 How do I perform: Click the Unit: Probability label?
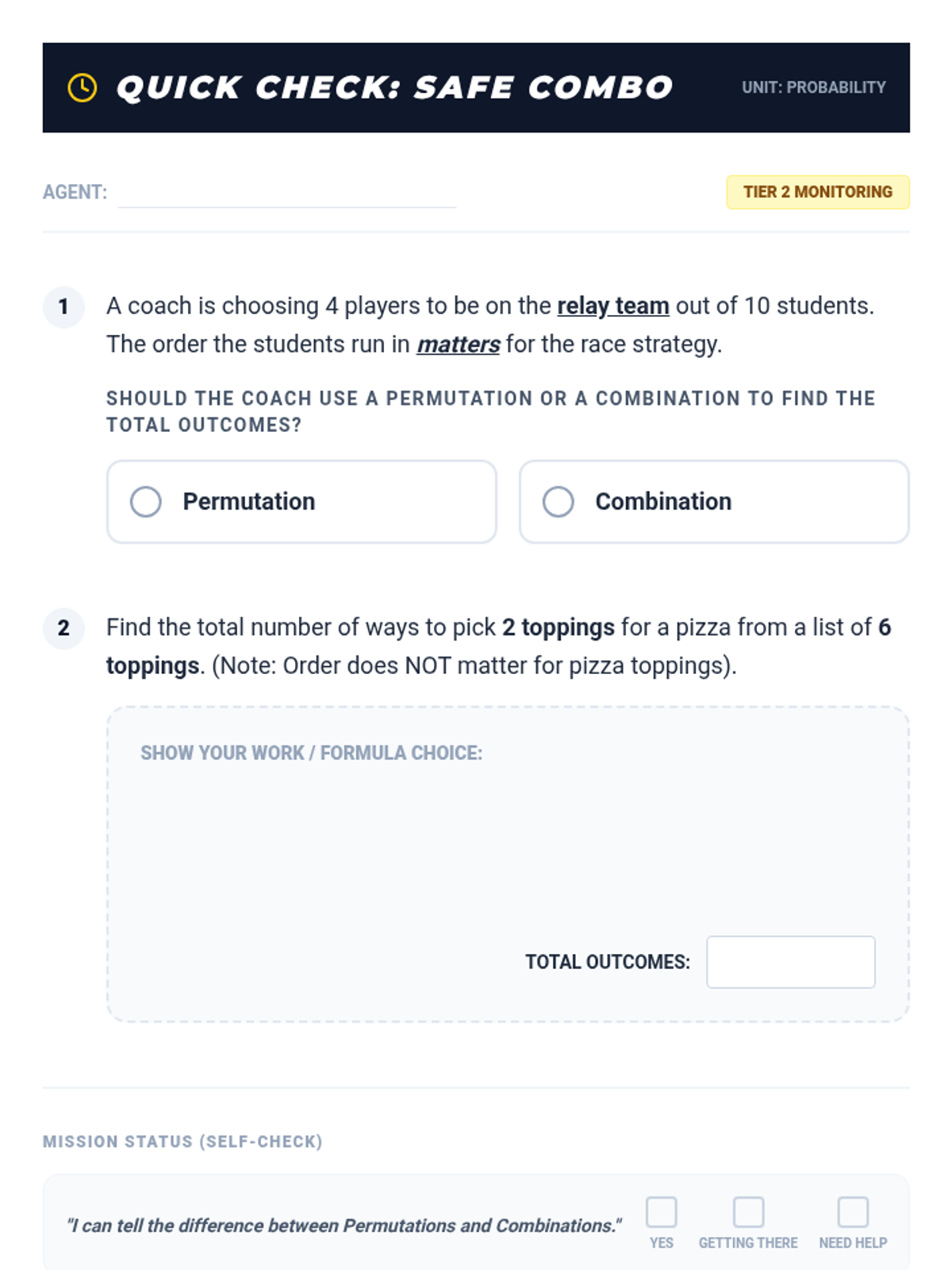click(814, 87)
